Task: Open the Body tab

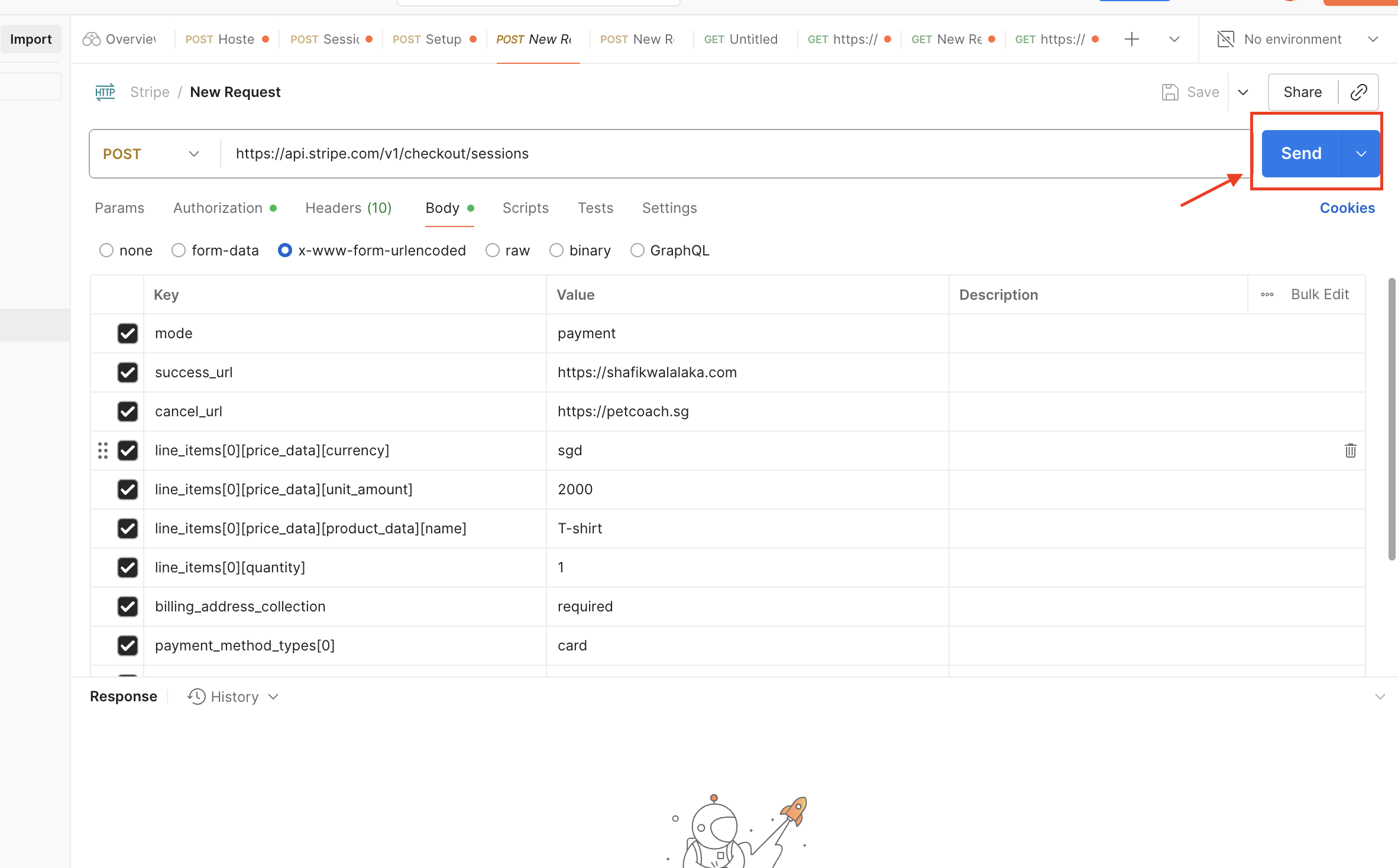Action: coord(449,208)
